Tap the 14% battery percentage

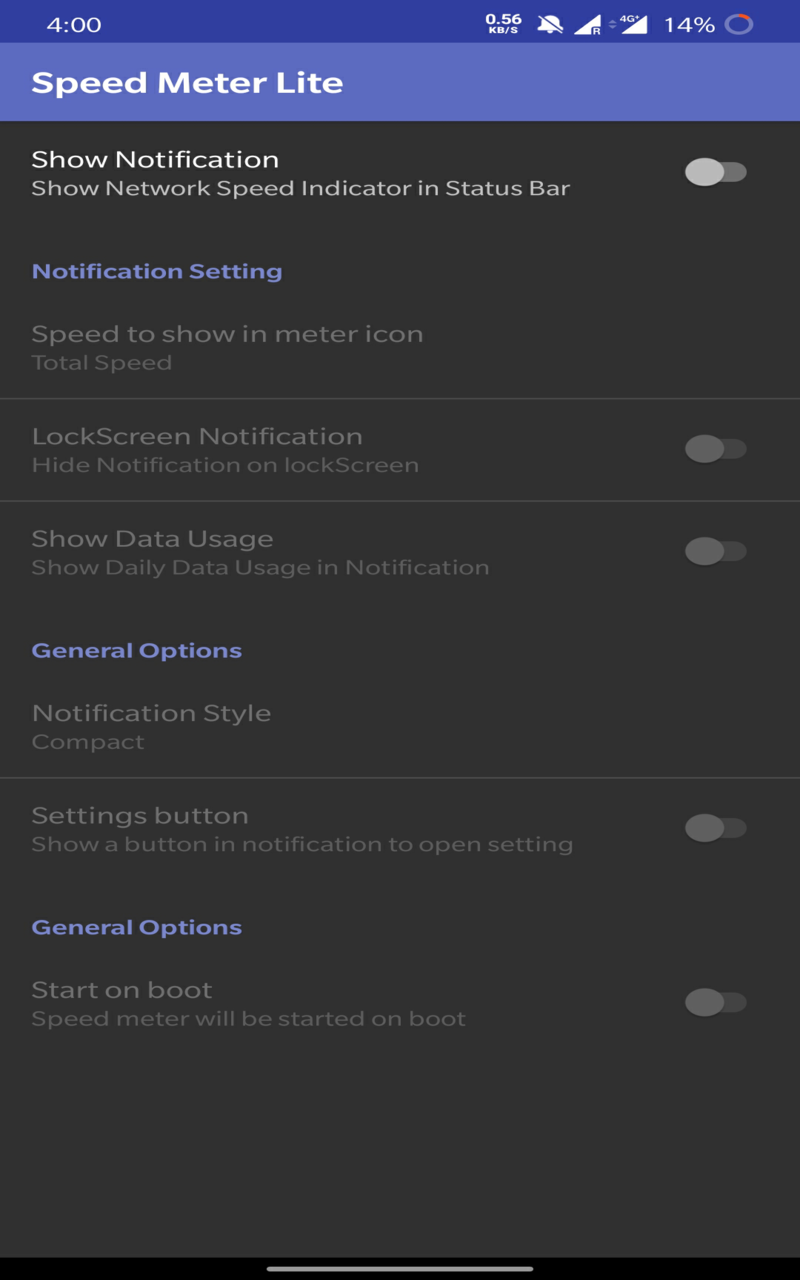click(x=689, y=25)
